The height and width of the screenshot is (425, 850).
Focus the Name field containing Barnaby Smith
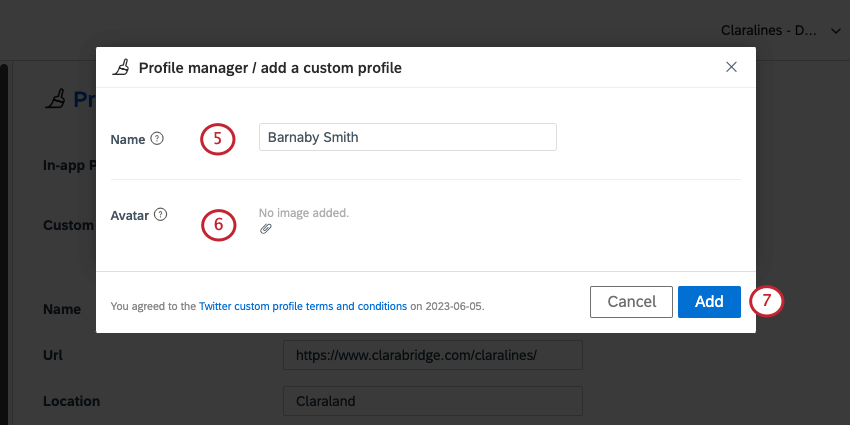click(407, 137)
